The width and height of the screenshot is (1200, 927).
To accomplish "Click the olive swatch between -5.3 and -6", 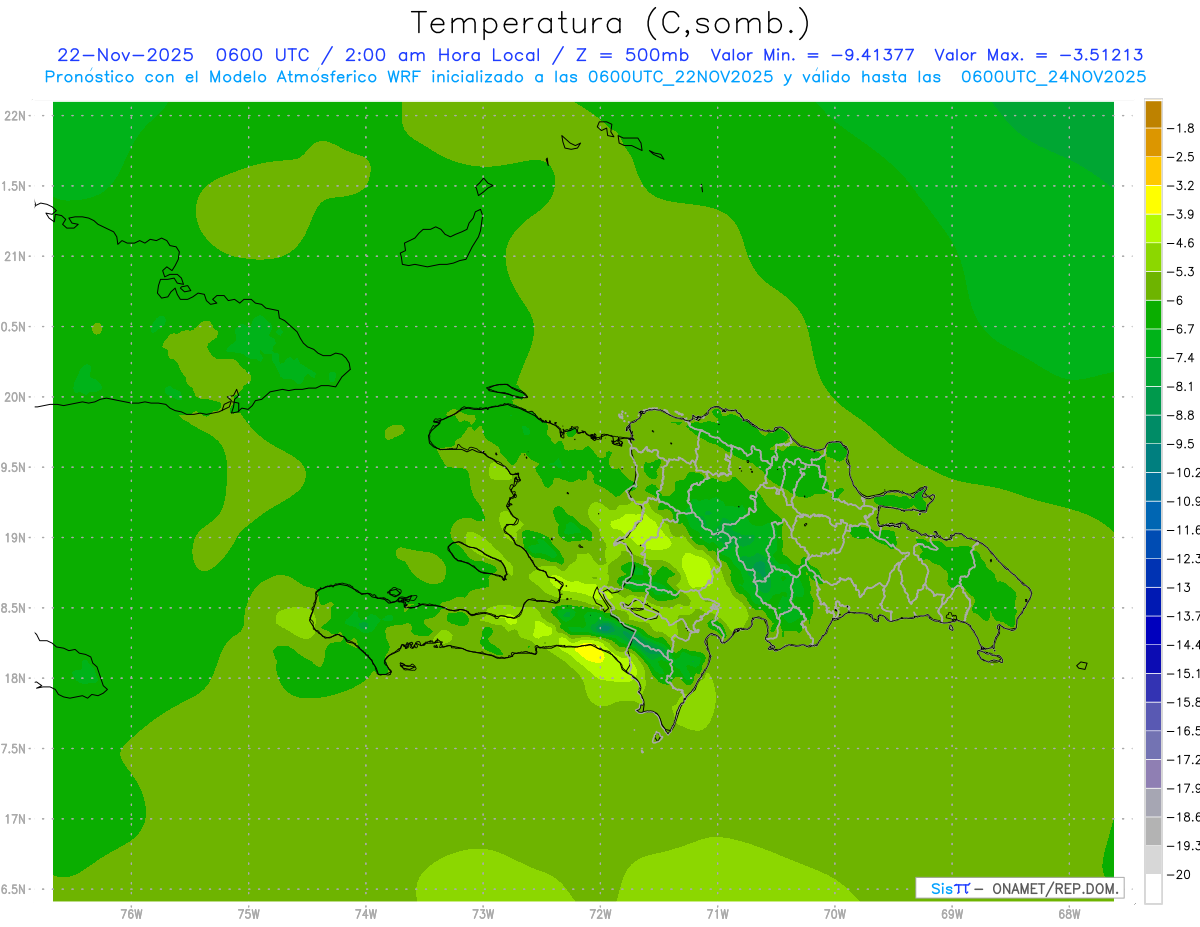I will (1153, 286).
